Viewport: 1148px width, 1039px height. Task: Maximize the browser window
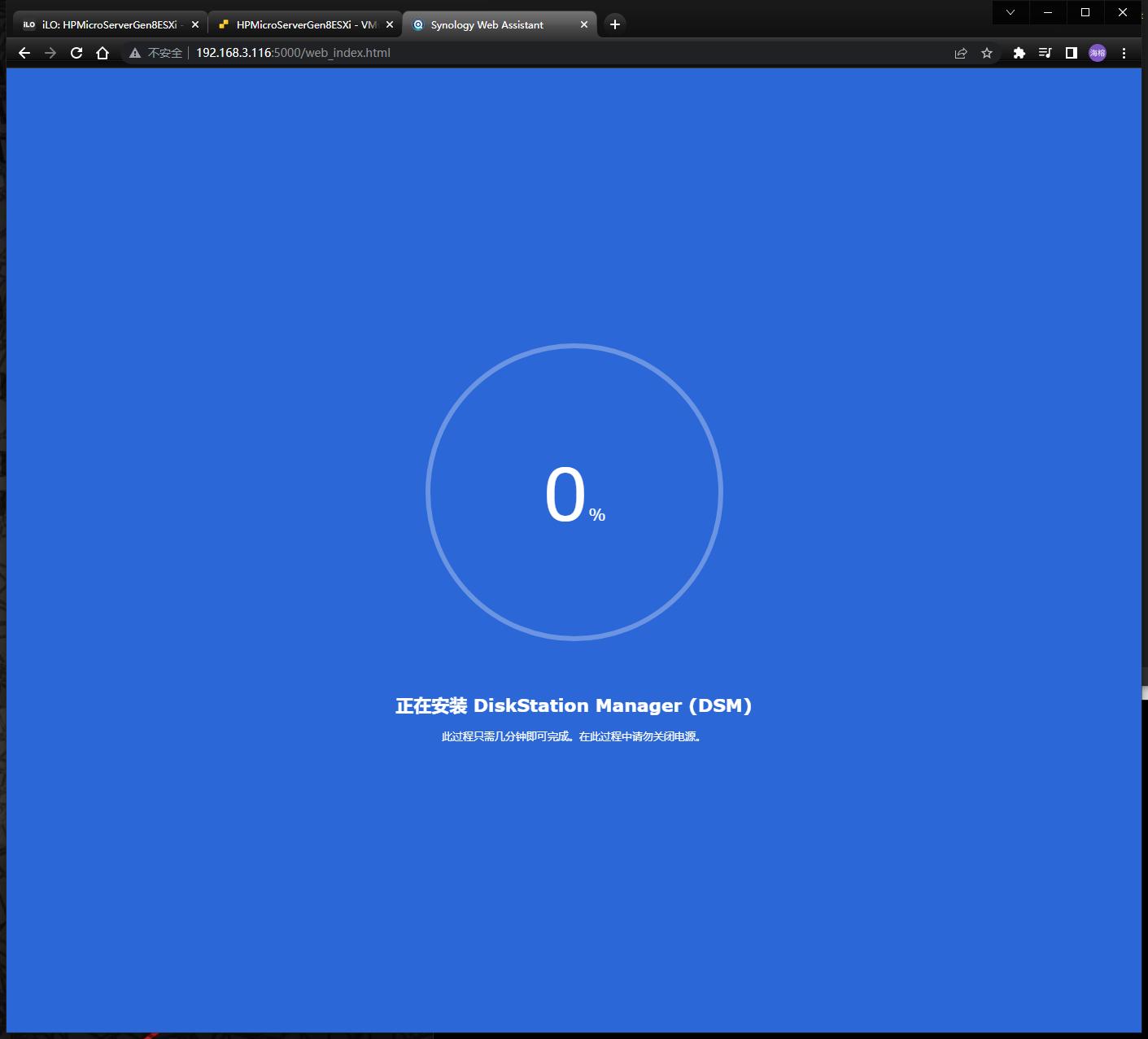[1085, 12]
